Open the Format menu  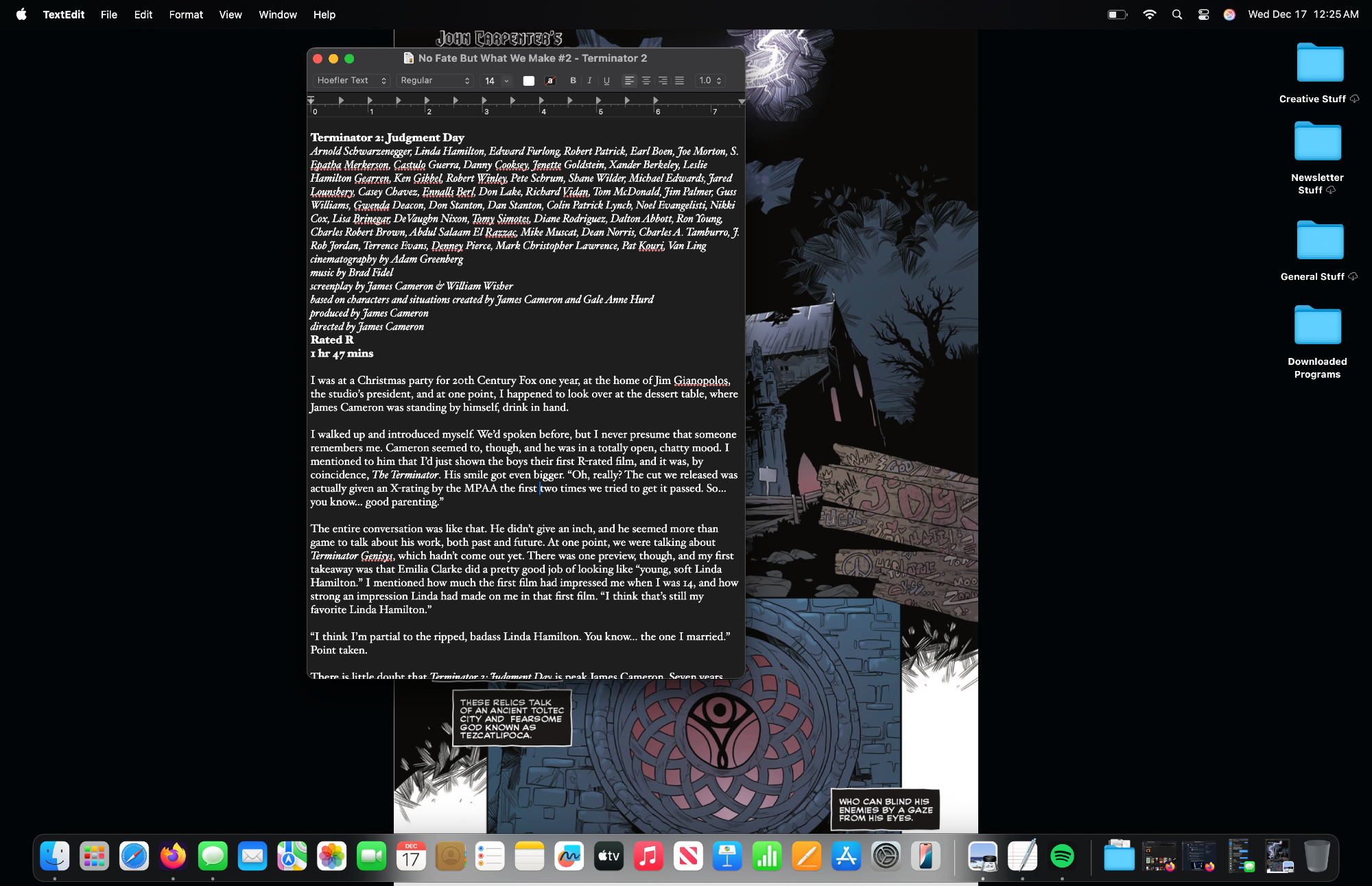click(186, 14)
